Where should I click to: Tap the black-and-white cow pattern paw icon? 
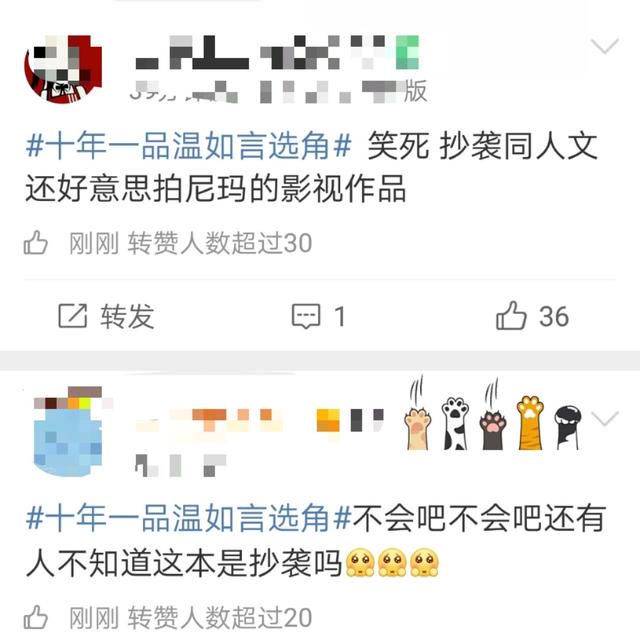click(456, 424)
